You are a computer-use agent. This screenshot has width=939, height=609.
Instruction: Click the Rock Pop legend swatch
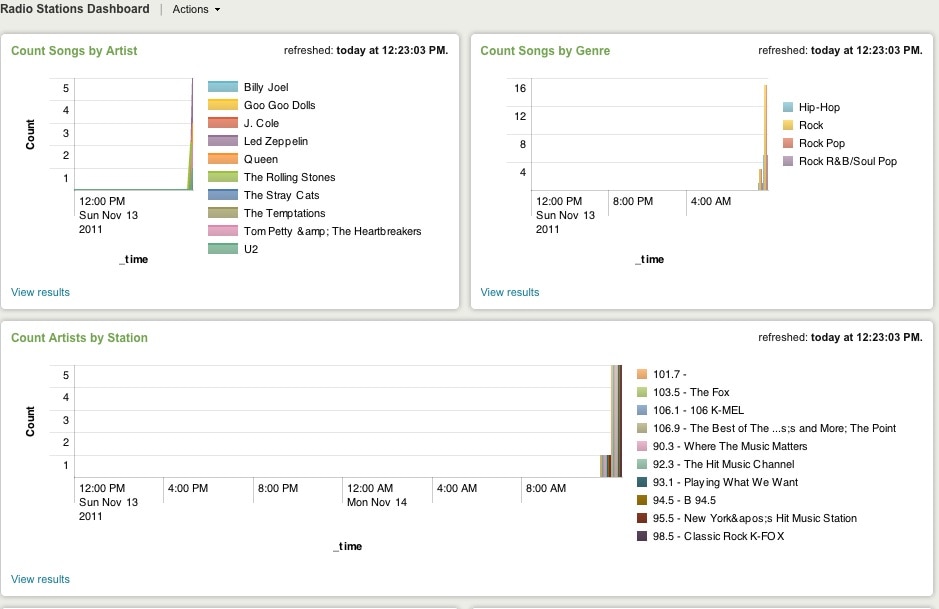point(788,143)
